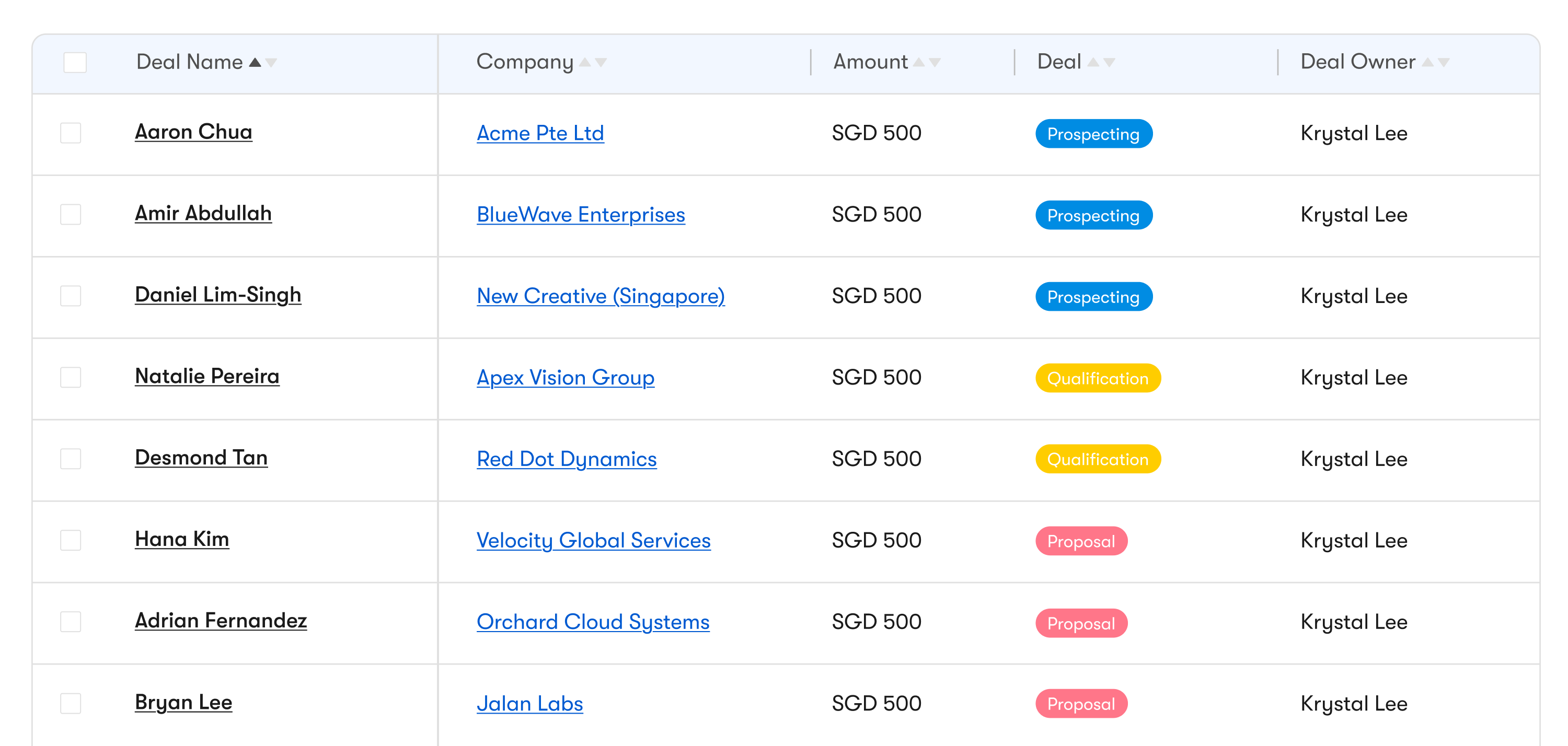Click Proposal badge for Adrian Fernandez
Screen dimensions: 1568x746
(x=1081, y=624)
